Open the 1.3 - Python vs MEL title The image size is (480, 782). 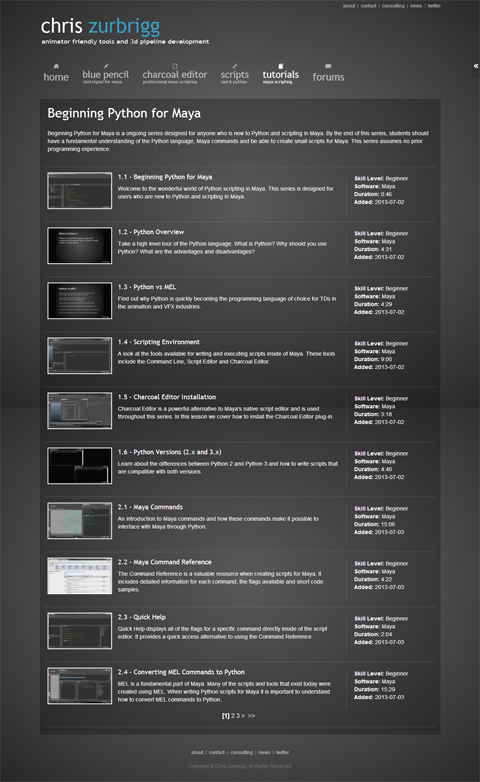coord(147,287)
